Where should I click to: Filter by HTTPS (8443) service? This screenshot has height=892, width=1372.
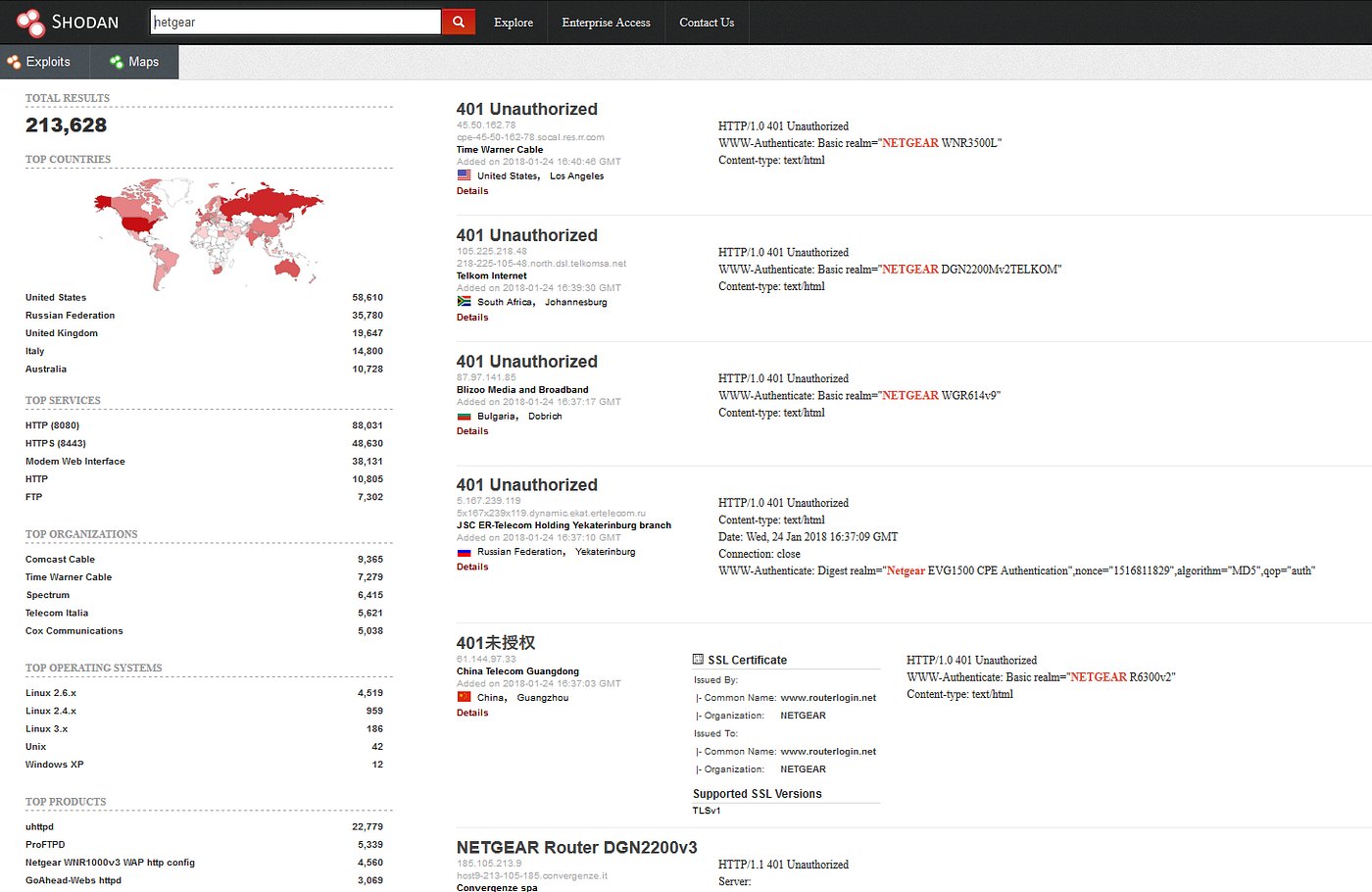(56, 444)
